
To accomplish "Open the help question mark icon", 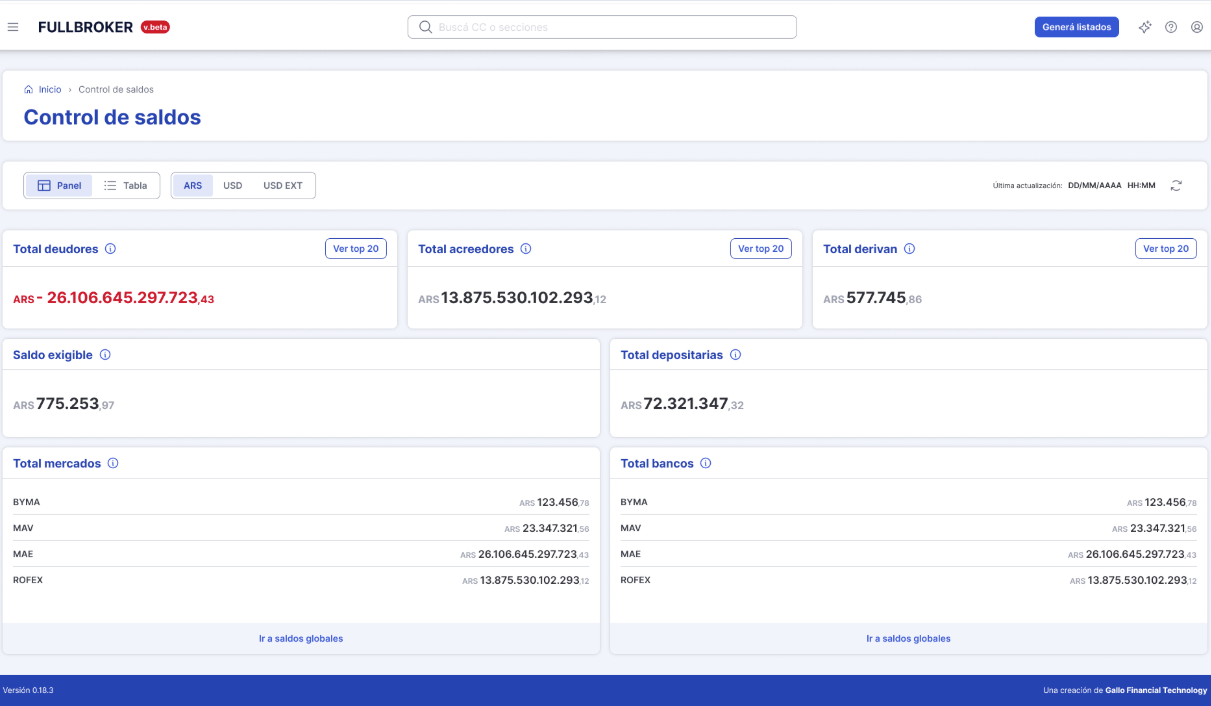I will (x=1171, y=27).
